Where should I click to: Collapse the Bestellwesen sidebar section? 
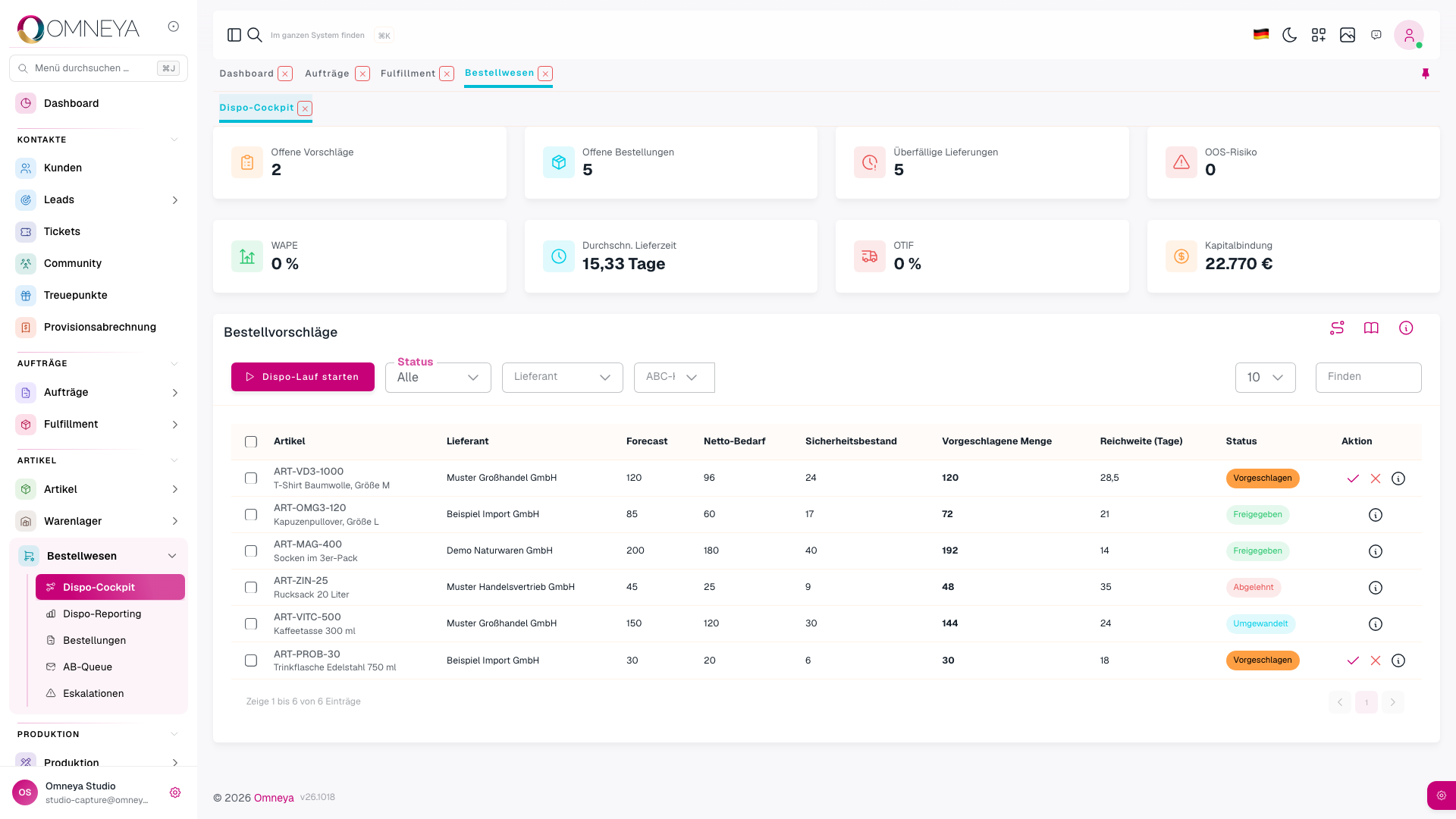172,556
